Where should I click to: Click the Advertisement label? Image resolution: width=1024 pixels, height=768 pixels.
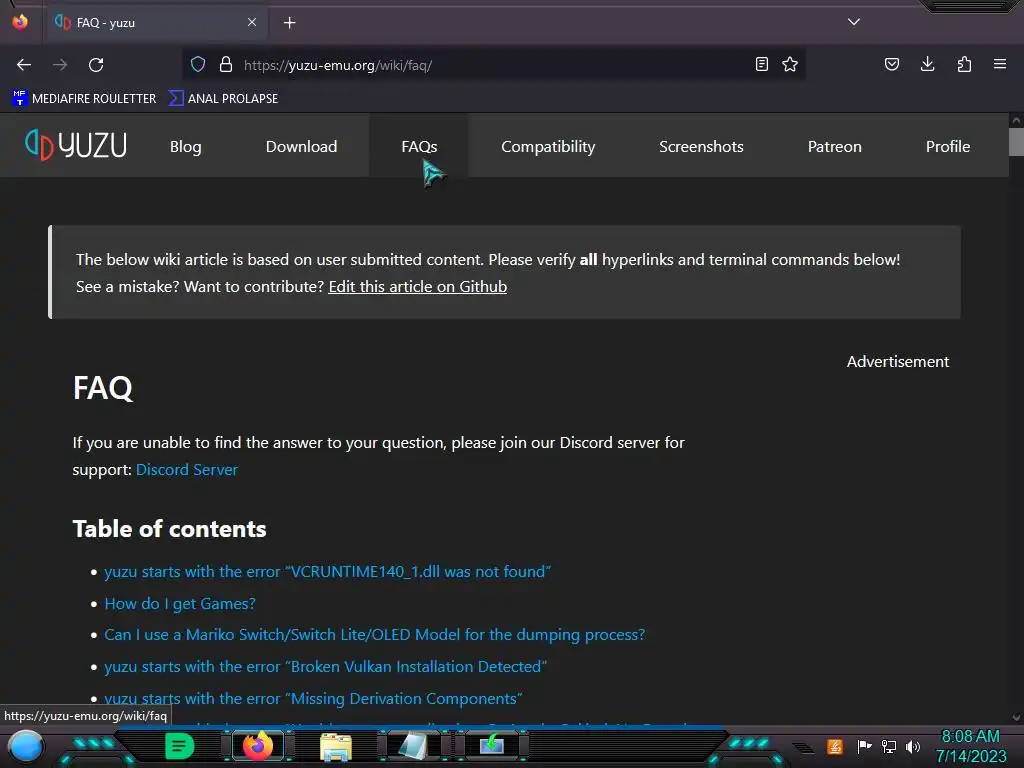[x=898, y=362]
